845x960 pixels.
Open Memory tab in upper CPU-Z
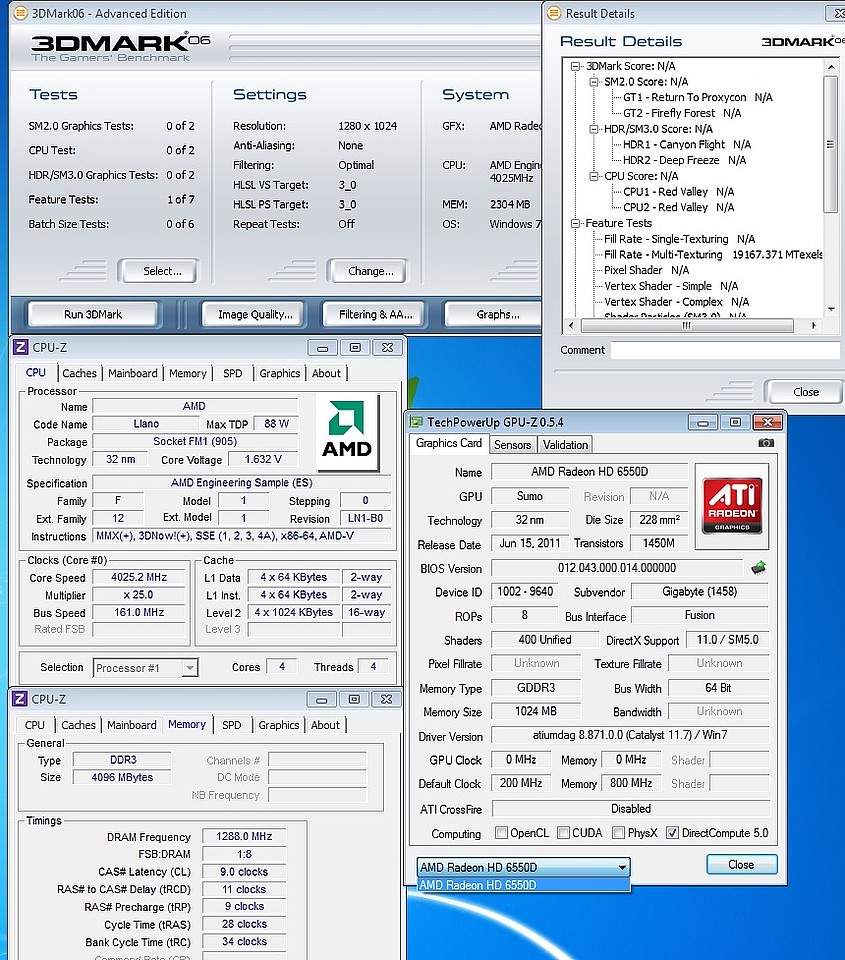[x=188, y=373]
